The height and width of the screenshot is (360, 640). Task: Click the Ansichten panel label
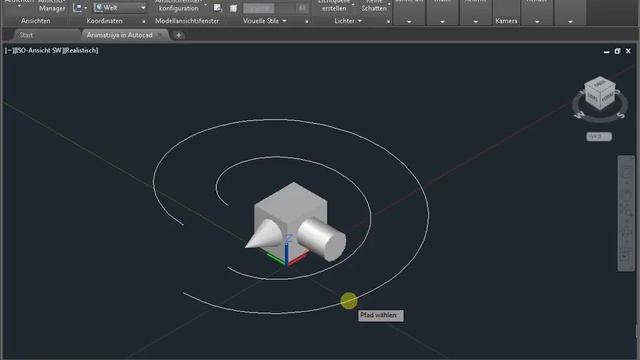click(x=36, y=21)
